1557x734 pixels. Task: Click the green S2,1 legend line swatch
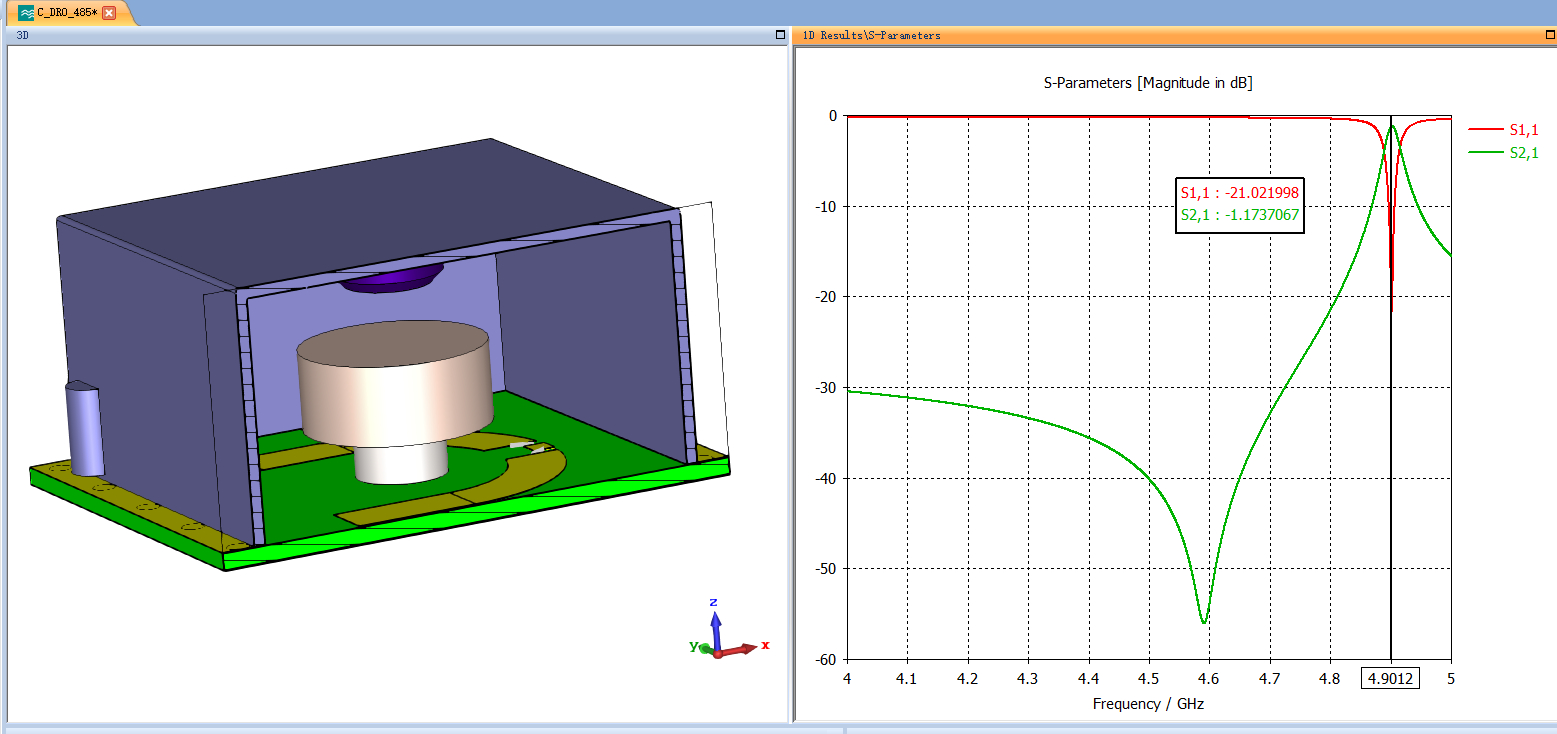1485,152
